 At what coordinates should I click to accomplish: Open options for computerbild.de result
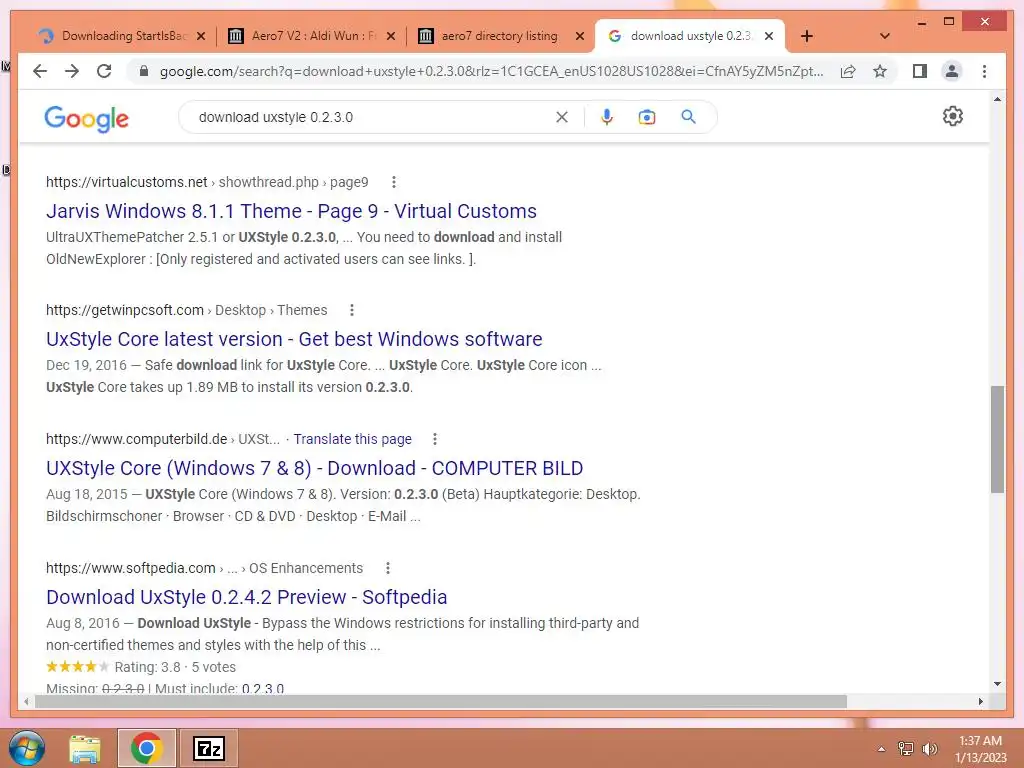[x=435, y=440]
